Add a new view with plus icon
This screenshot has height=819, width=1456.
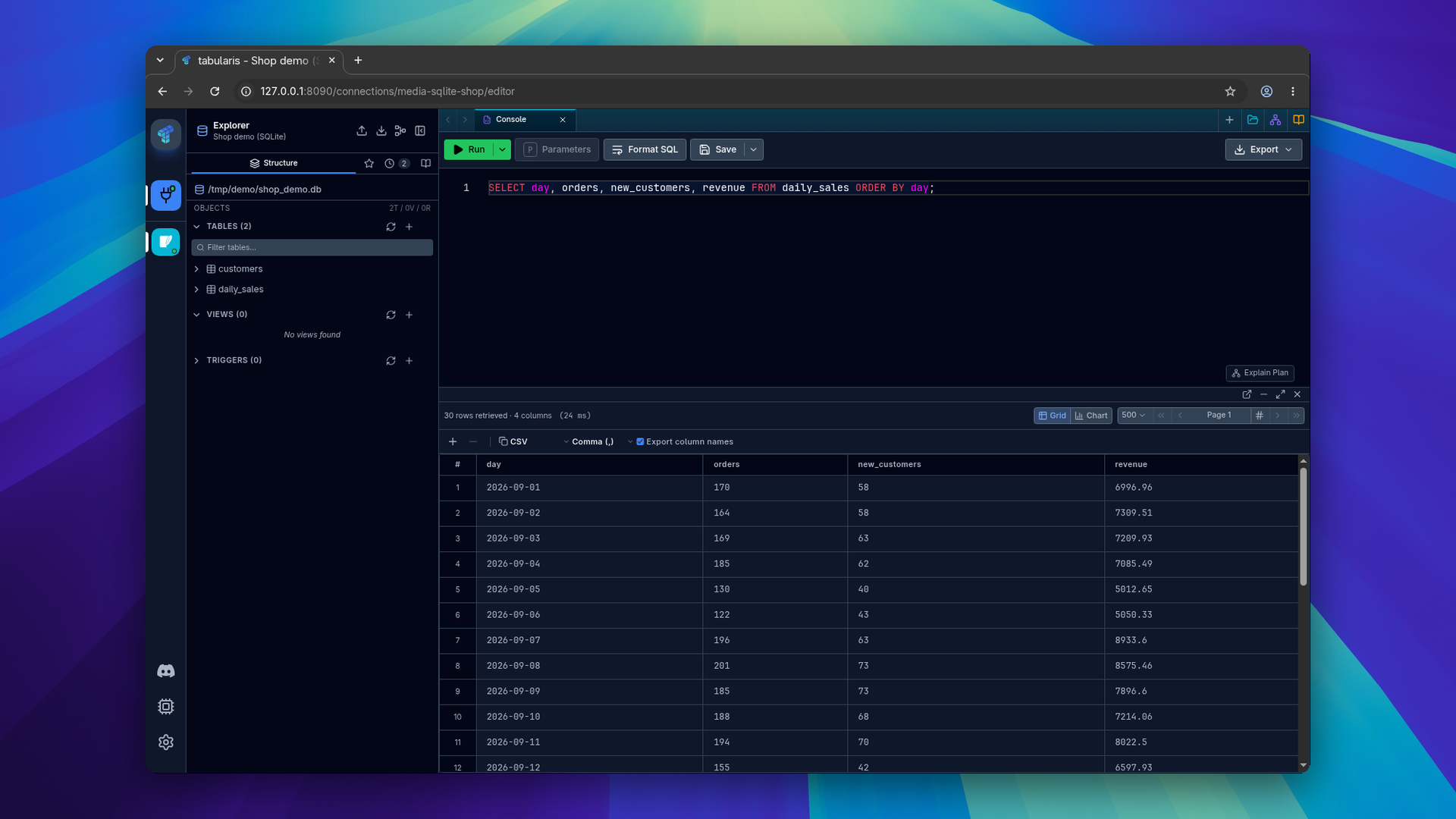click(x=409, y=315)
